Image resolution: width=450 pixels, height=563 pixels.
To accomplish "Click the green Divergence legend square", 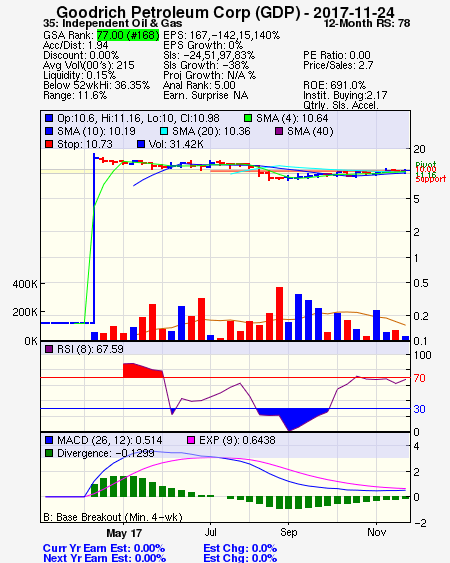I will pyautogui.click(x=49, y=453).
